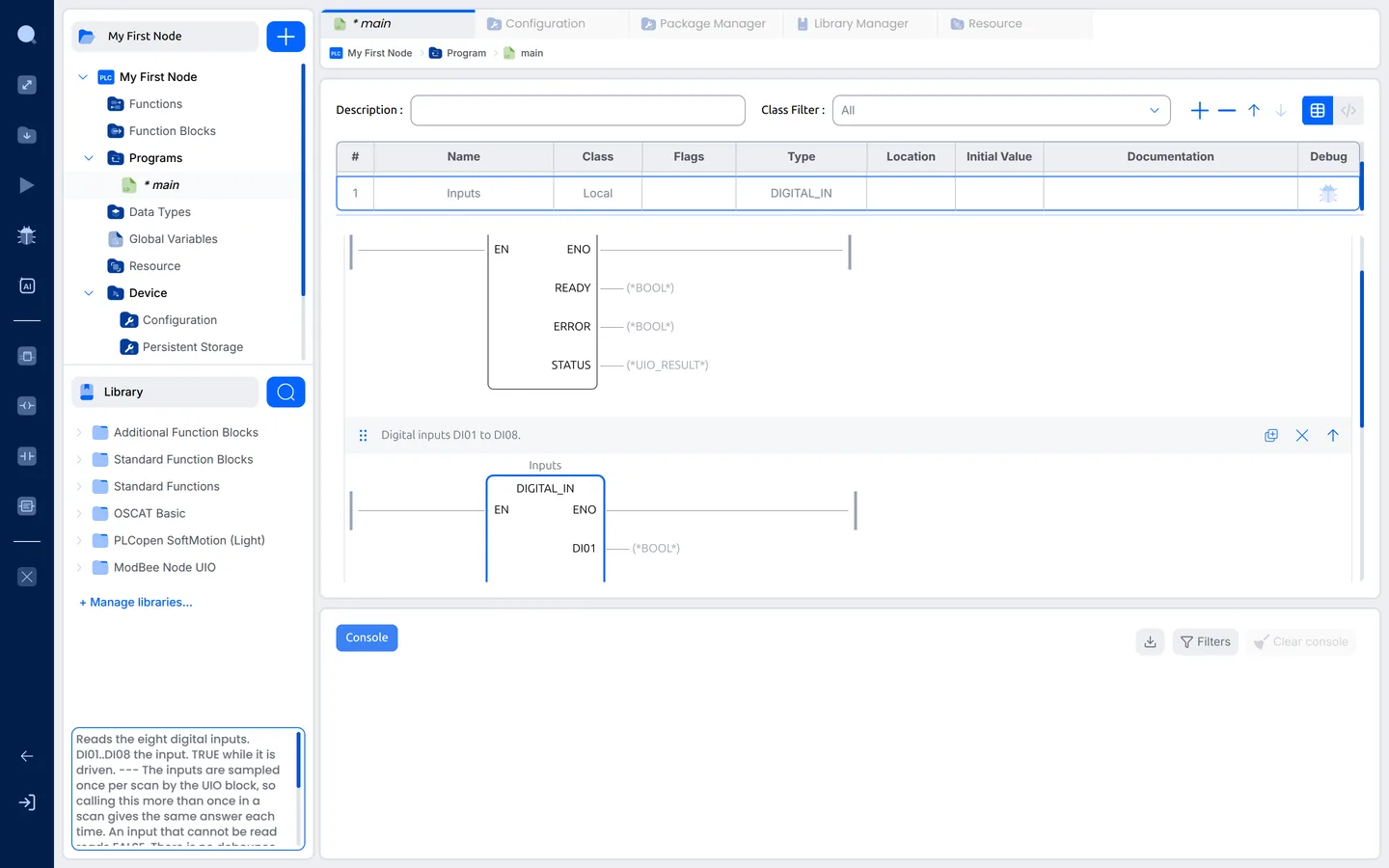
Task: Switch to the Package Manager tab
Action: [704, 24]
